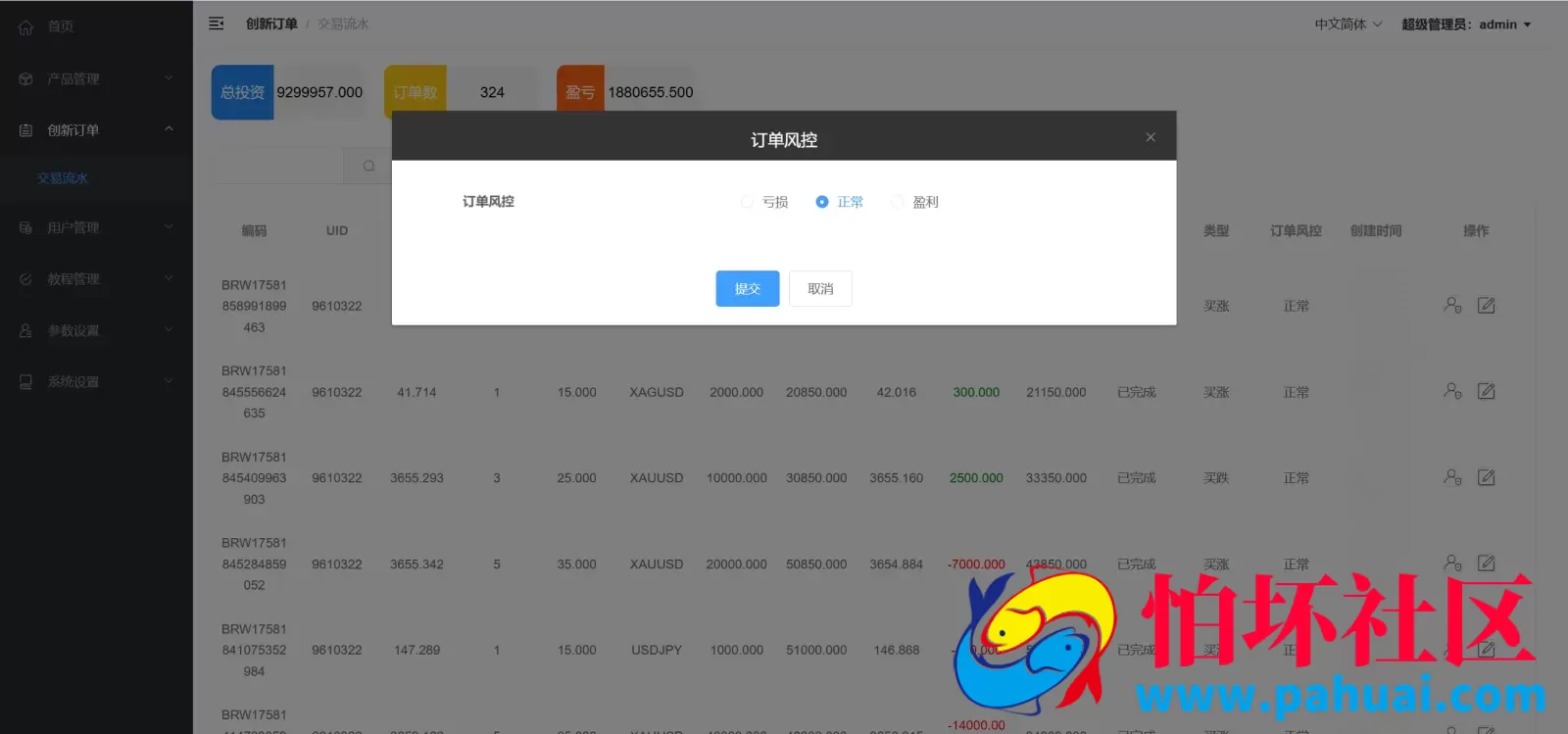Click the 教程管理 sidebar icon
Image resolution: width=1568 pixels, height=734 pixels.
26,279
